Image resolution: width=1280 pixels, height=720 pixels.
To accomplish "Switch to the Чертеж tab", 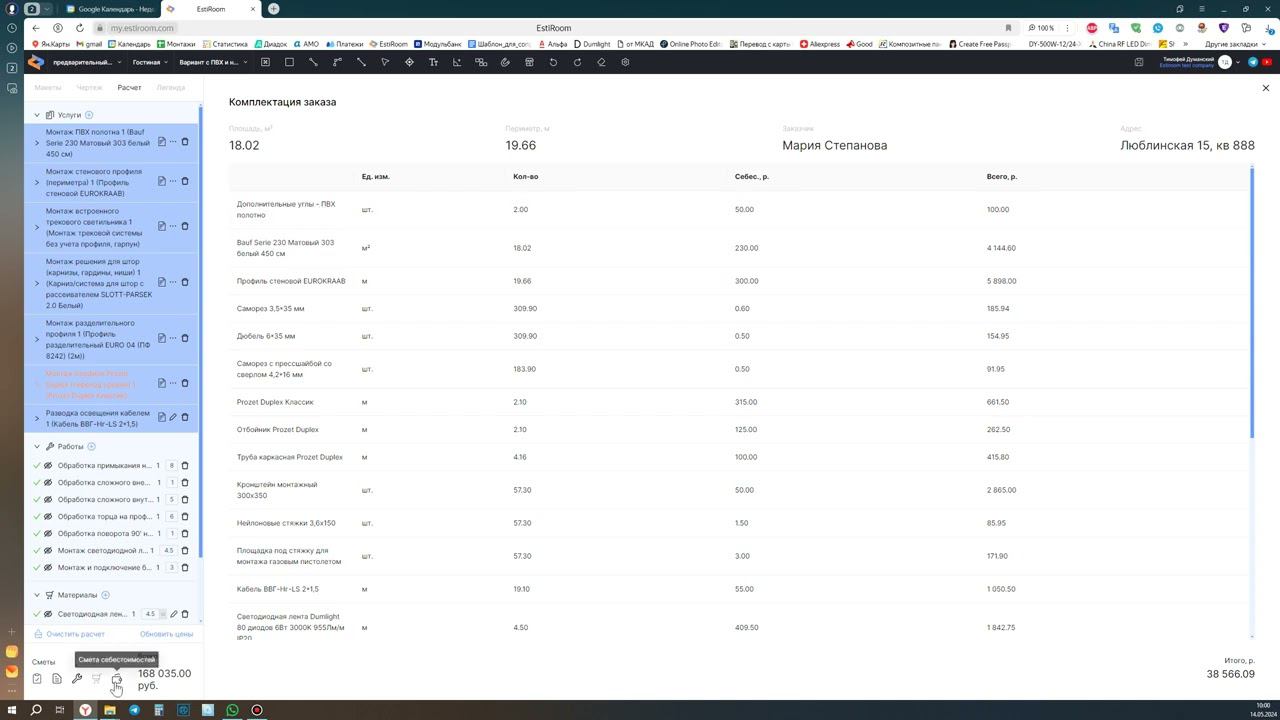I will pyautogui.click(x=89, y=88).
